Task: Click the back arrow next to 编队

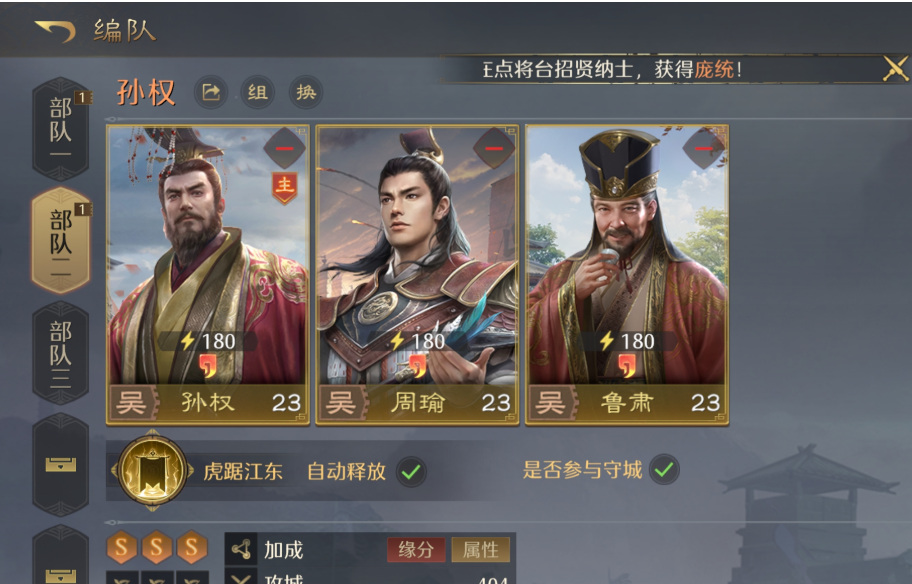Action: [55, 30]
